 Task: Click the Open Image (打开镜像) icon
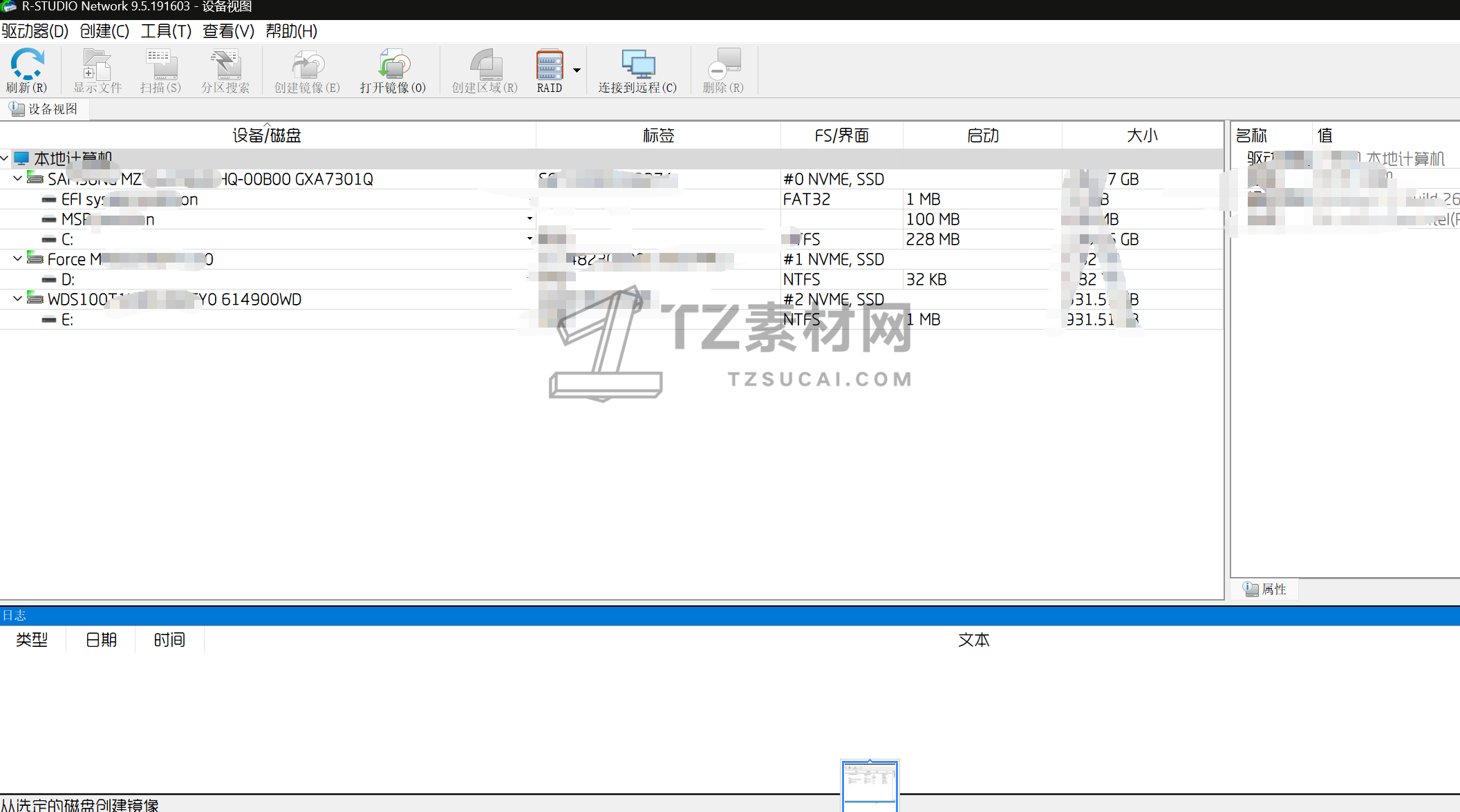393,64
